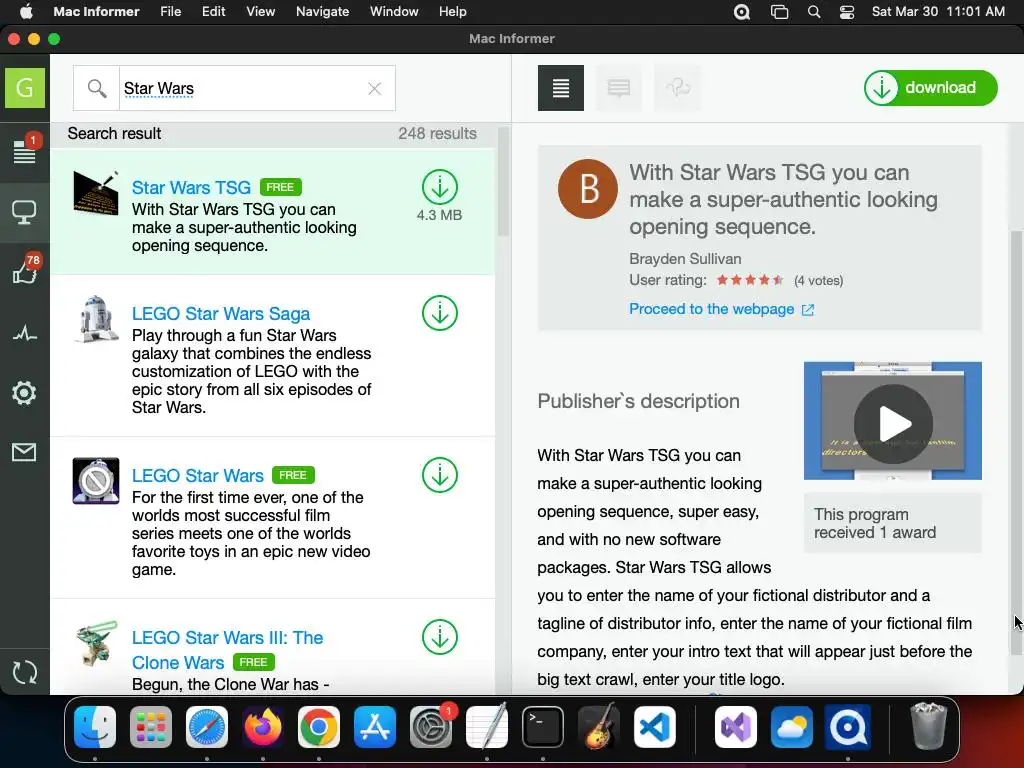Open the news feed sidebar icon
The height and width of the screenshot is (768, 1024).
pyautogui.click(x=25, y=152)
